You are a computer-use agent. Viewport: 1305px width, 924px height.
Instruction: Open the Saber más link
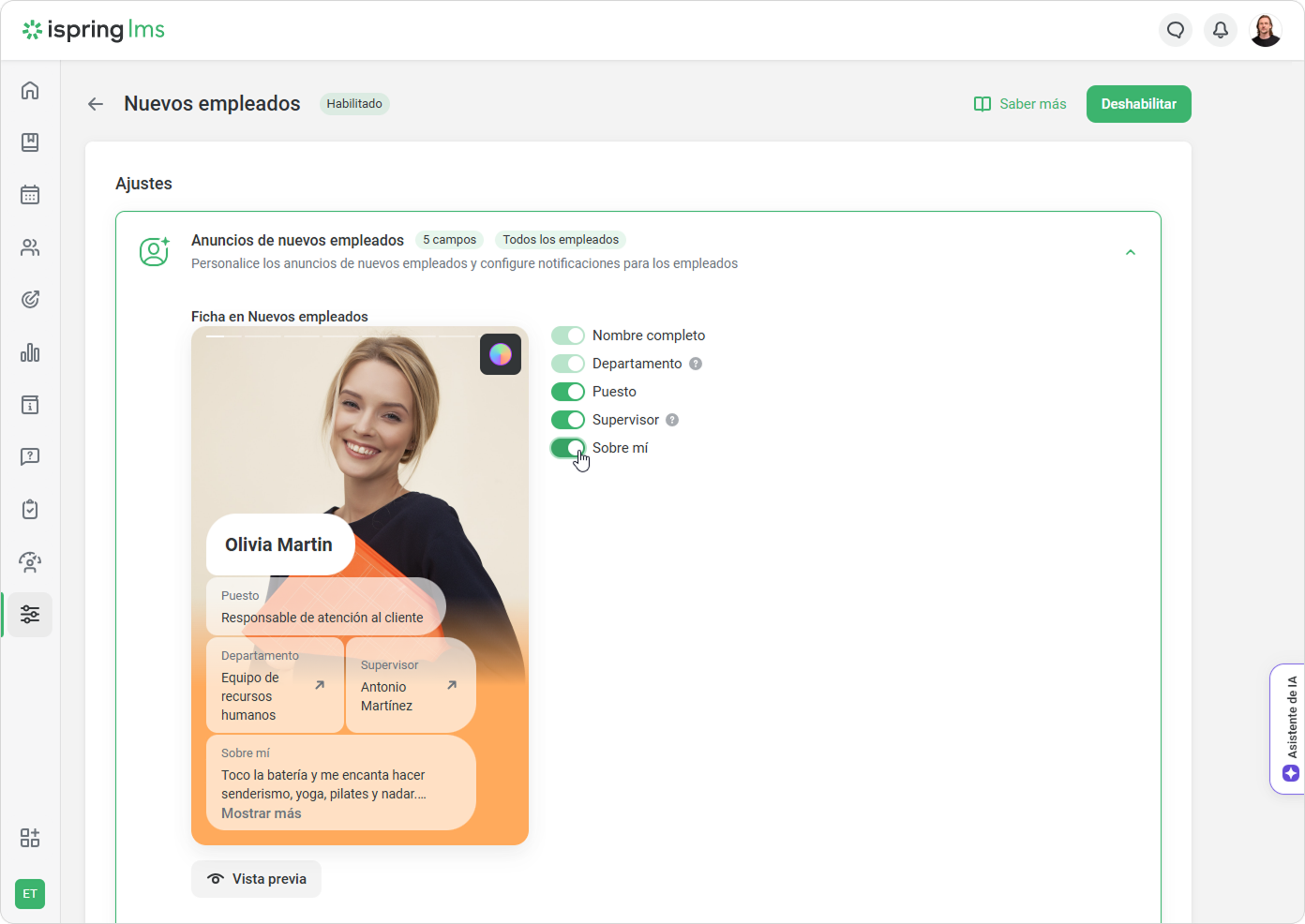pos(1020,104)
